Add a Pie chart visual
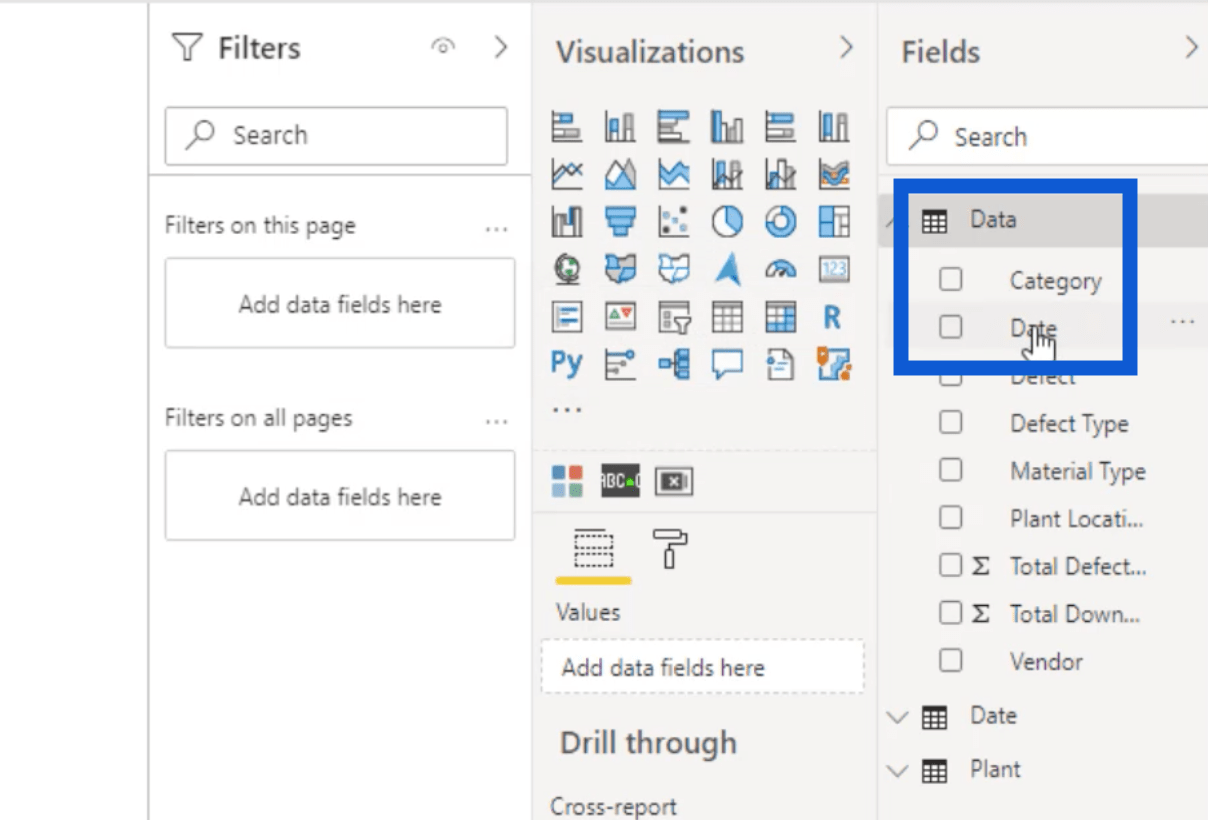Viewport: 1208px width, 820px height. coord(727,221)
